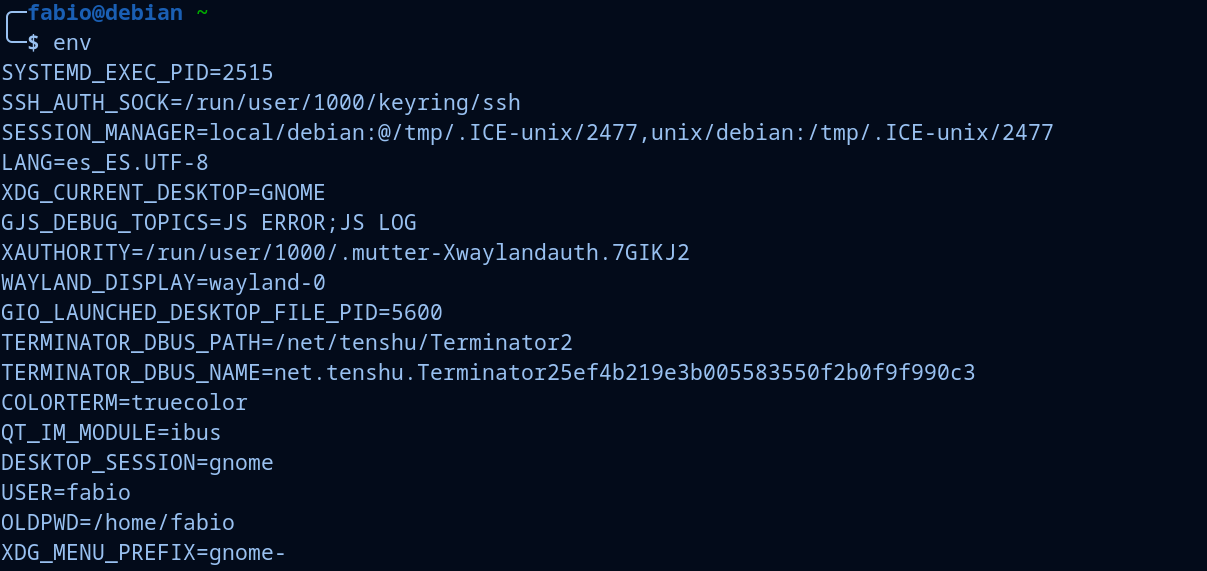Screen dimensions: 1207x571
Task: Click the XAUTHORITY mutter-Xwaylandauth line
Action: pyautogui.click(x=345, y=253)
